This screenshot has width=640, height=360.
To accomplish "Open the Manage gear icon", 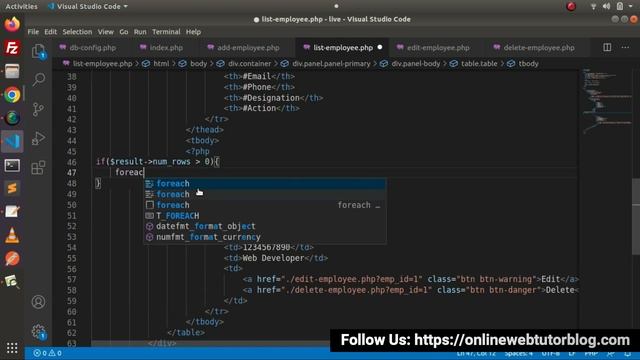I will pos(38,331).
